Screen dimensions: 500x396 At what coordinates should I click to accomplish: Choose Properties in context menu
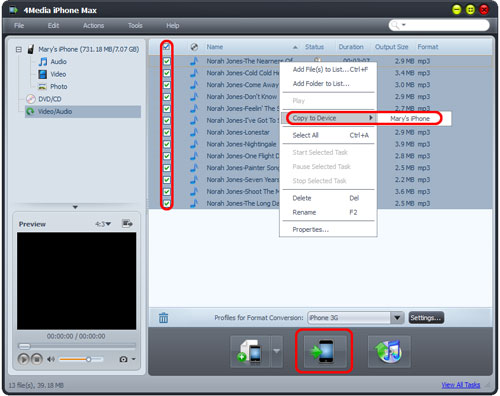[x=330, y=230]
